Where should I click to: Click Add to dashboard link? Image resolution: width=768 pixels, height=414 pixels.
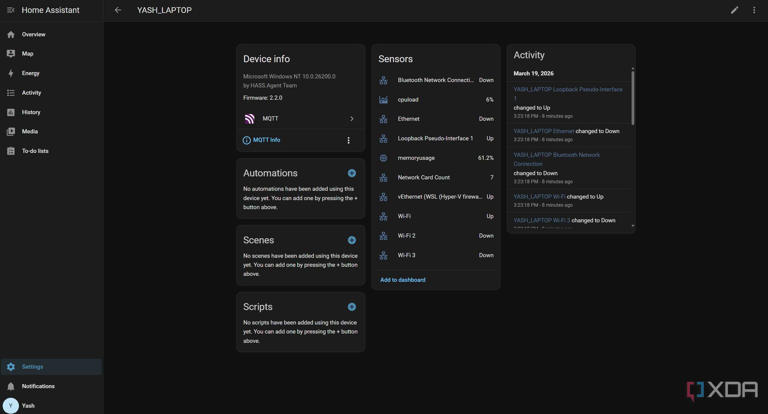click(x=403, y=280)
